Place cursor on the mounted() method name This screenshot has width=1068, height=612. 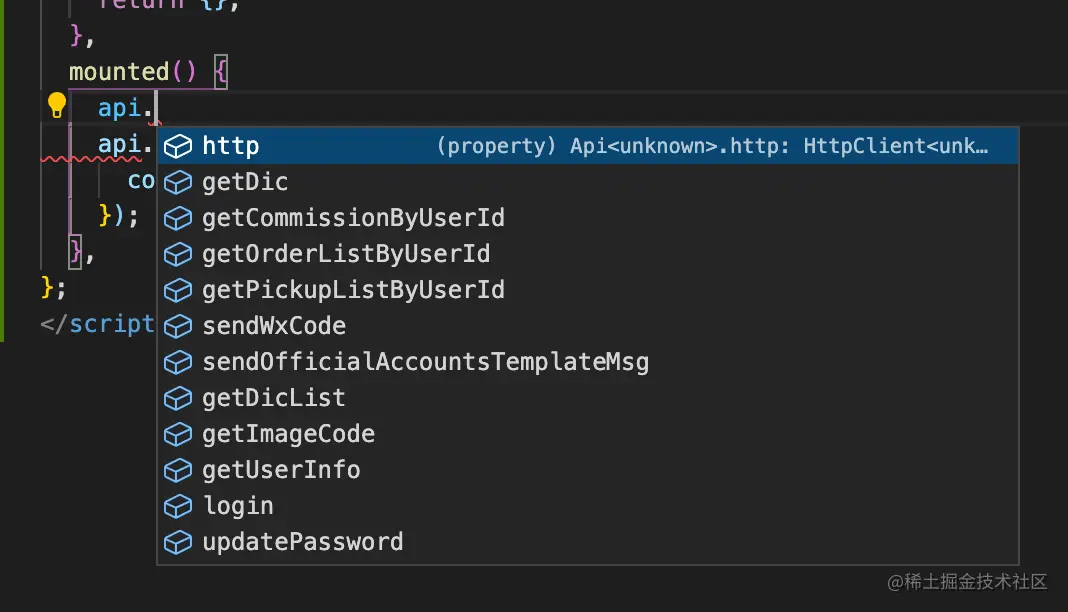click(118, 72)
